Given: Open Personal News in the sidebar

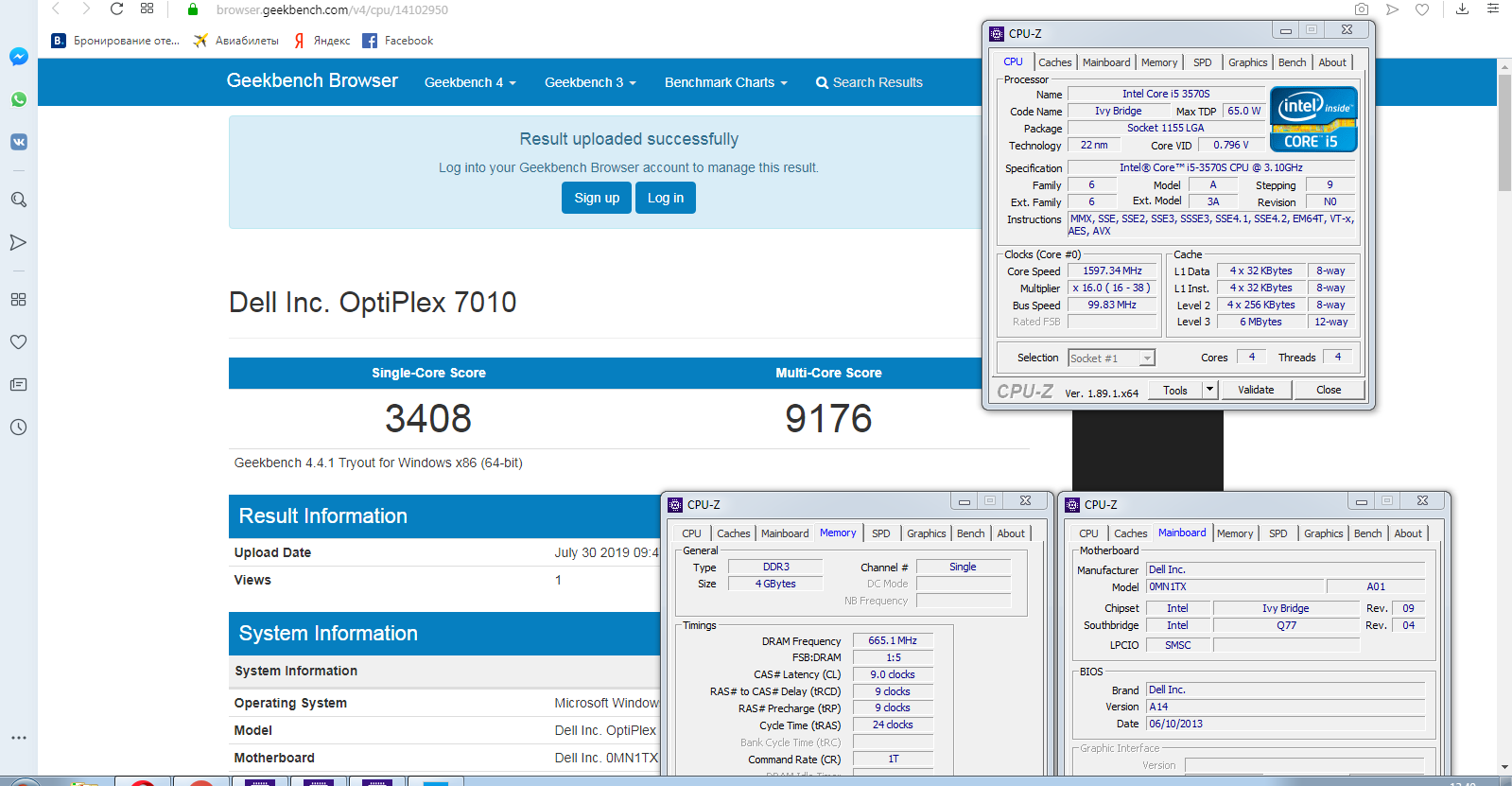Looking at the screenshot, I should [x=18, y=385].
